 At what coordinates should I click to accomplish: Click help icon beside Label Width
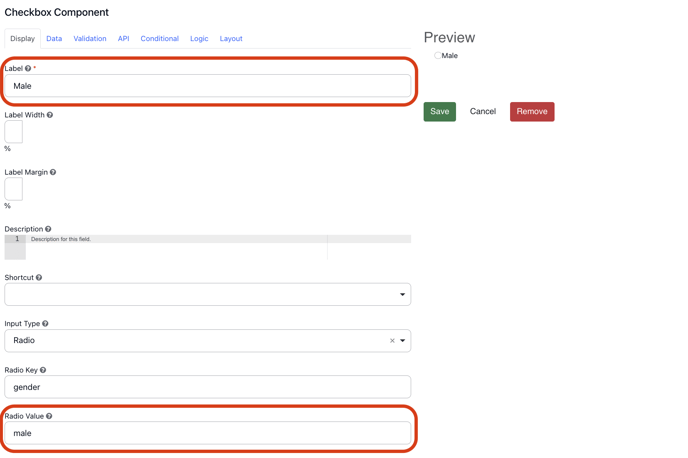[x=50, y=115]
